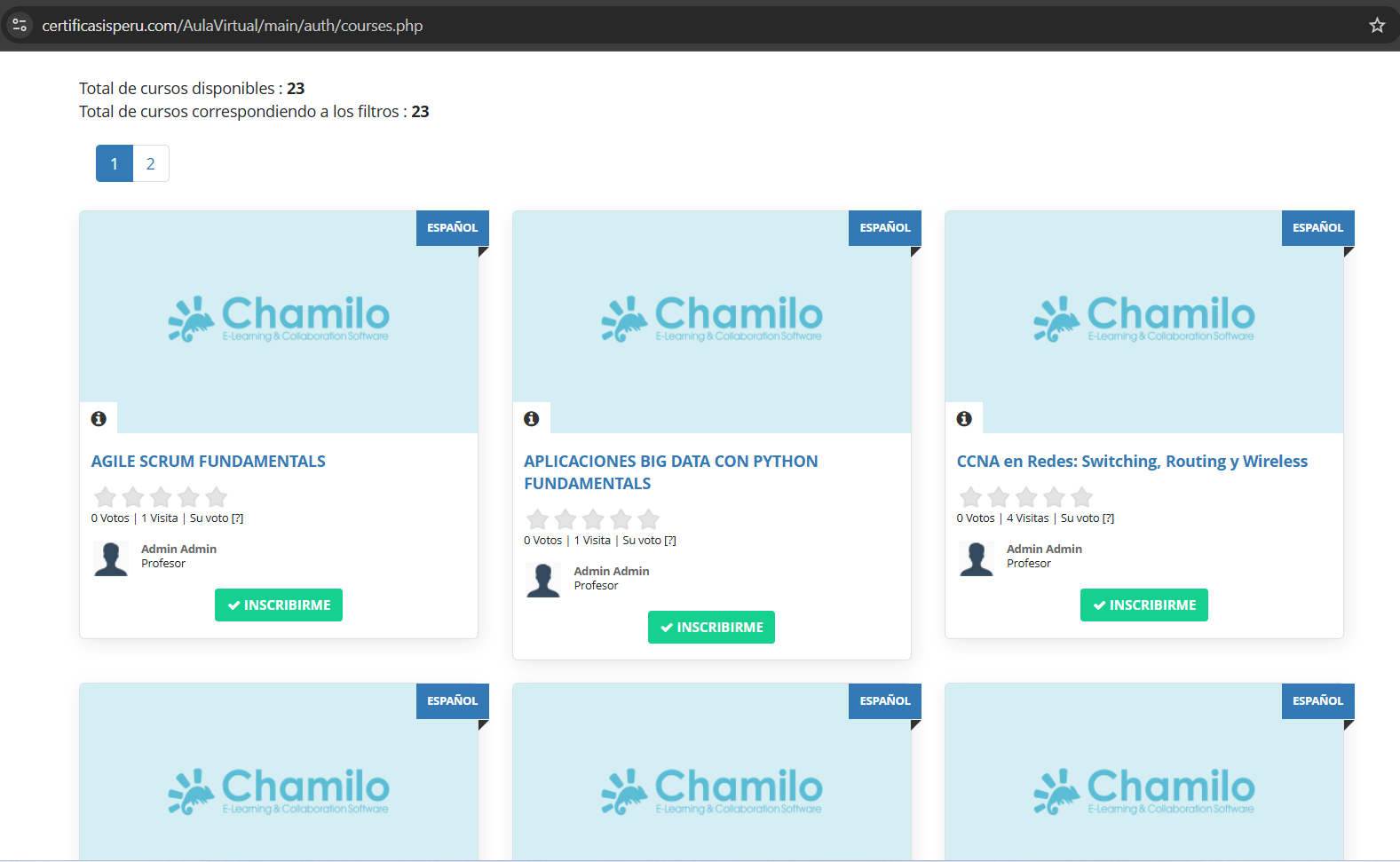Click Chamilo thumbnail of Agile Scrum course
1400x862 pixels.
pos(279,320)
